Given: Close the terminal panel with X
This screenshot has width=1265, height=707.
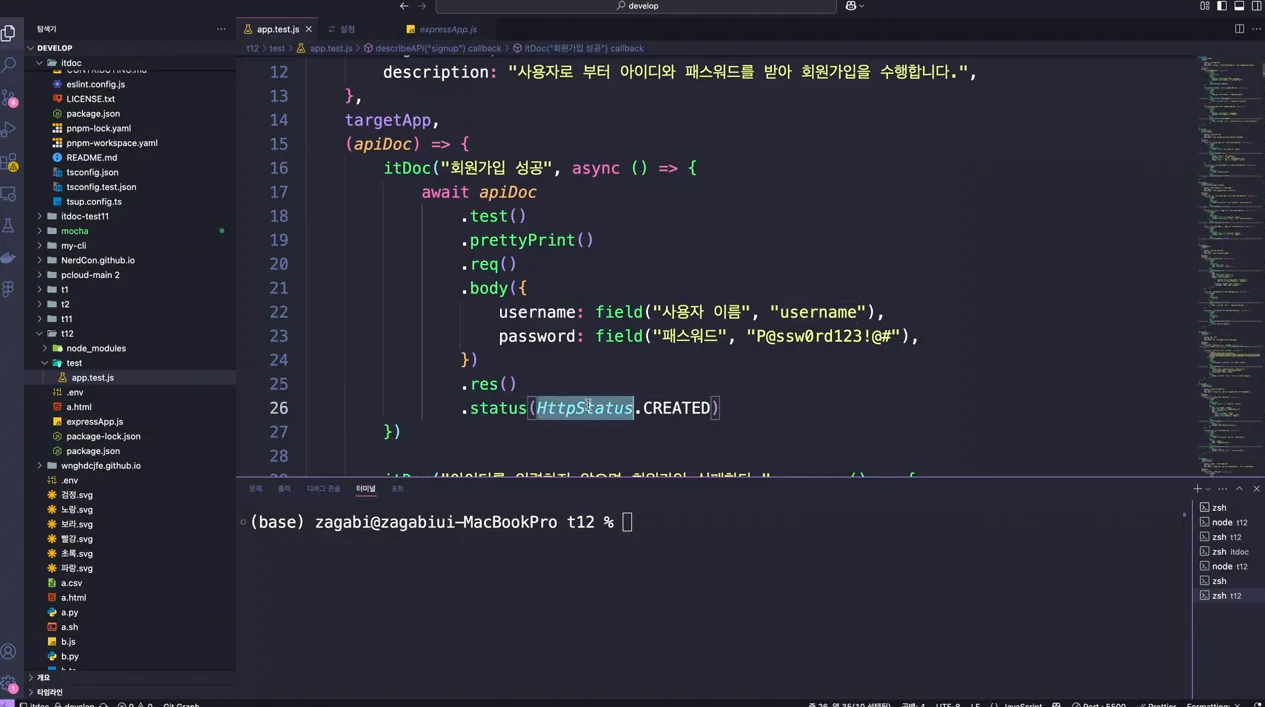Looking at the screenshot, I should coord(1256,488).
